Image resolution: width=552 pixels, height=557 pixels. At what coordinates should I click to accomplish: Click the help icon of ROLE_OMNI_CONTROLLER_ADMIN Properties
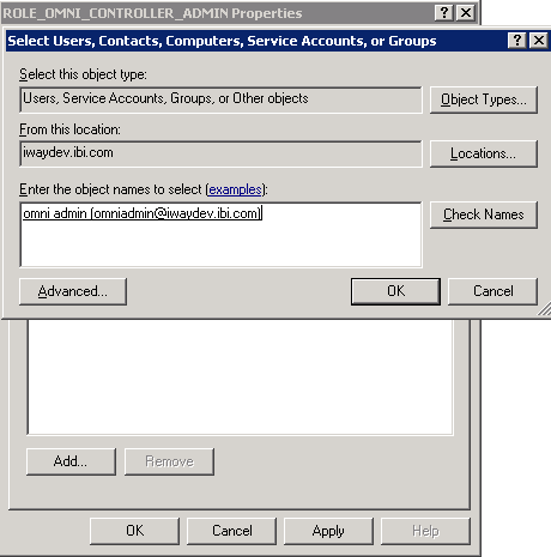pyautogui.click(x=444, y=13)
